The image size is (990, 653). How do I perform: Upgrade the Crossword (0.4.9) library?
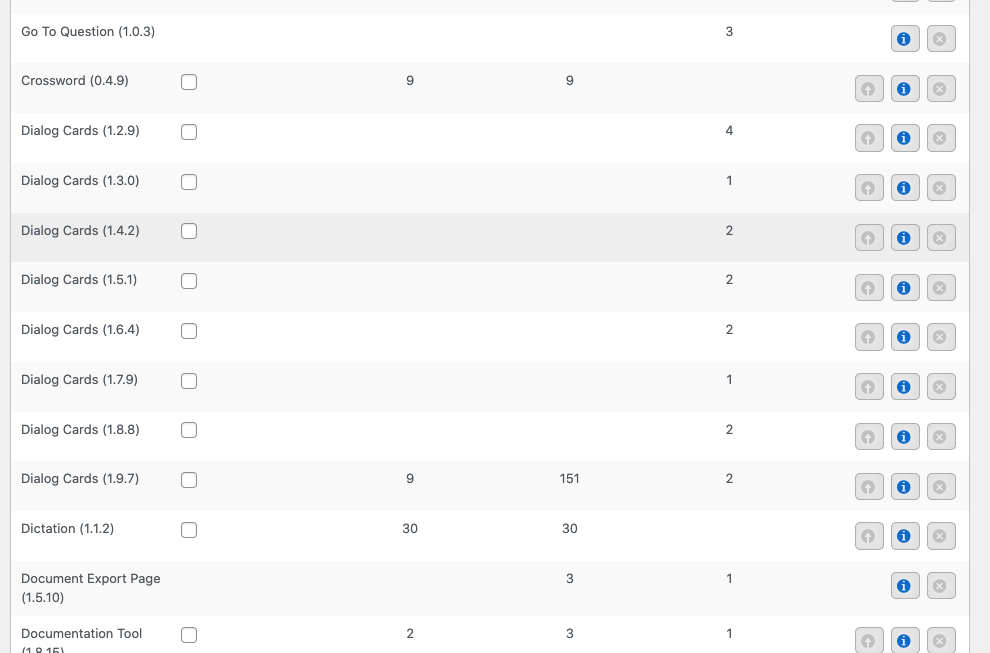(x=869, y=88)
